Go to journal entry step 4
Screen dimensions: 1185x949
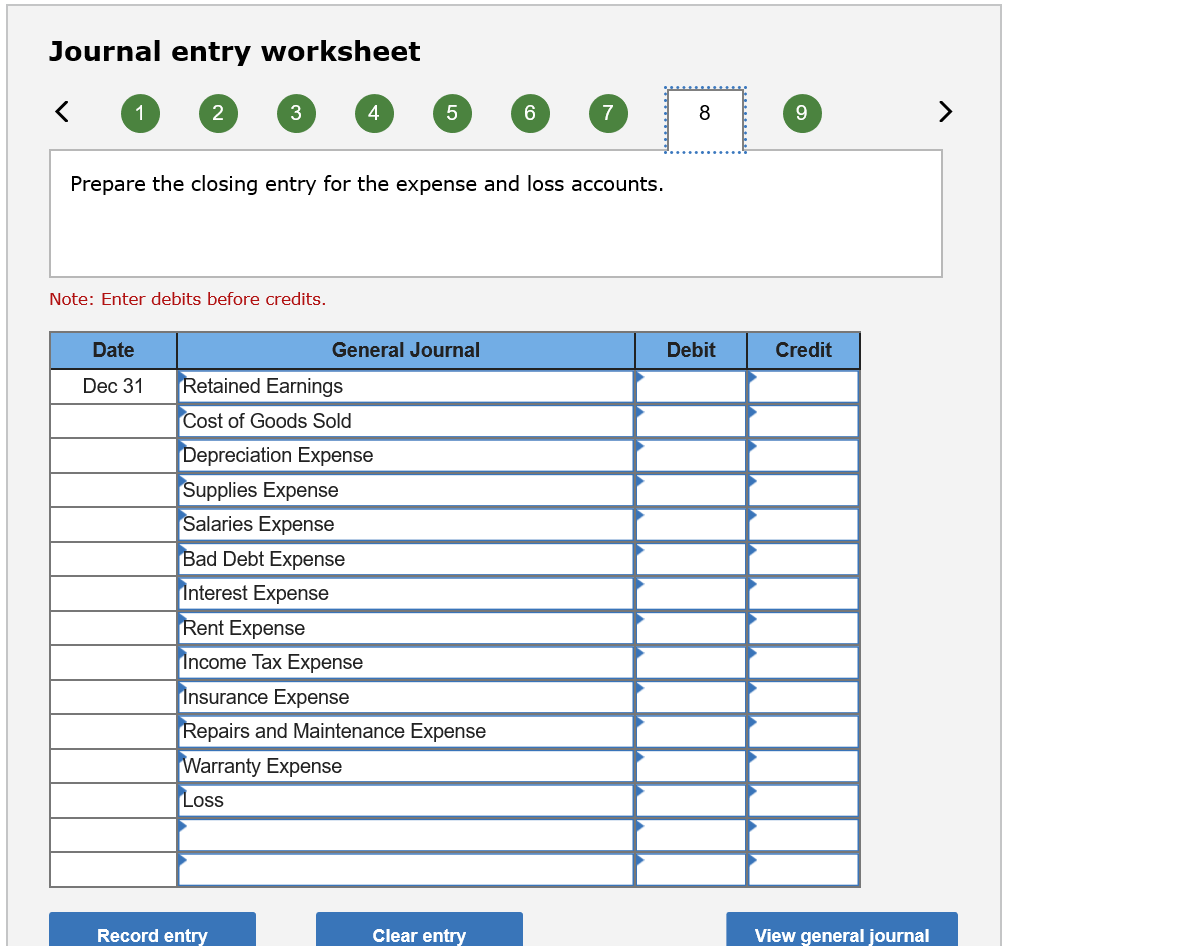(373, 113)
